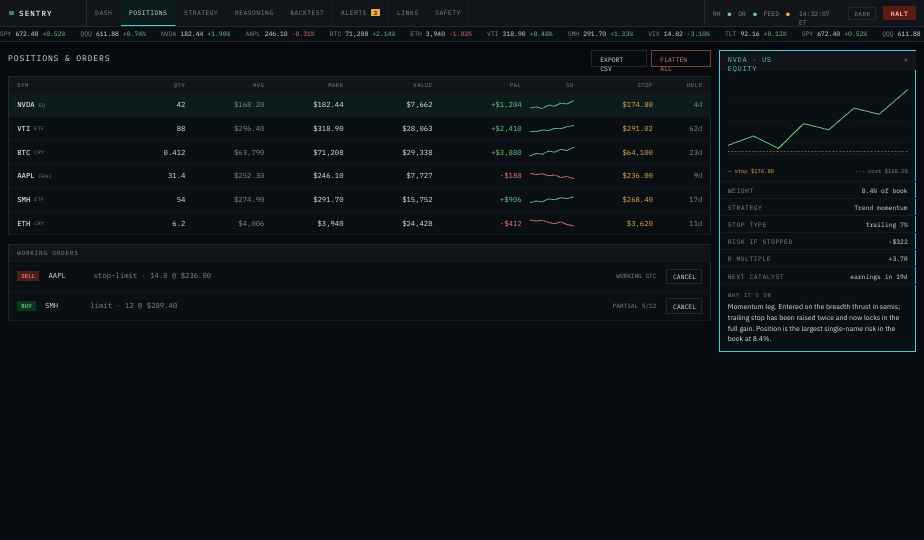Click the VTI sparkline chart
The height and width of the screenshot is (540, 924).
[x=552, y=129]
